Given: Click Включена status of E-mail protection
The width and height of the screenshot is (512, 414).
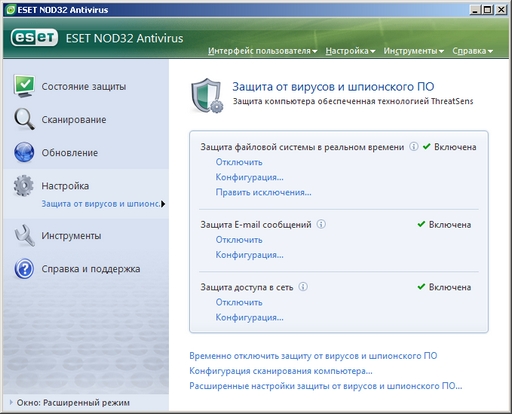Looking at the screenshot, I should (x=450, y=225).
